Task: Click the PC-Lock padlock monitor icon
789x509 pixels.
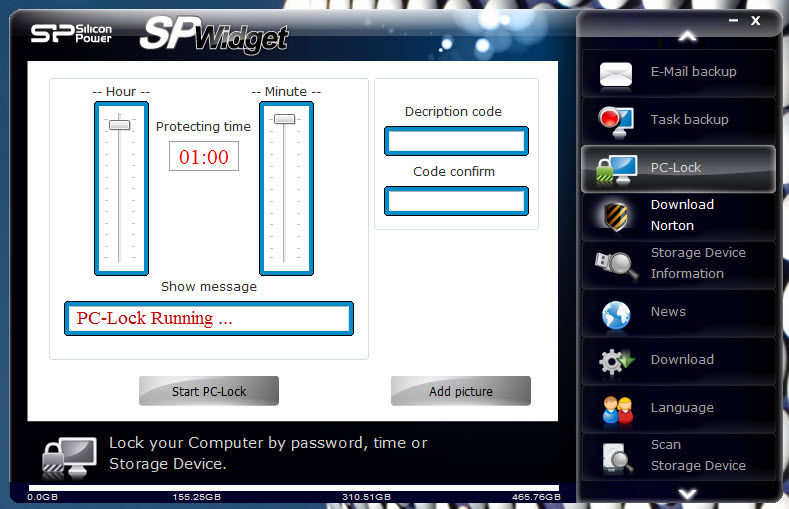Action: pyautogui.click(x=616, y=170)
